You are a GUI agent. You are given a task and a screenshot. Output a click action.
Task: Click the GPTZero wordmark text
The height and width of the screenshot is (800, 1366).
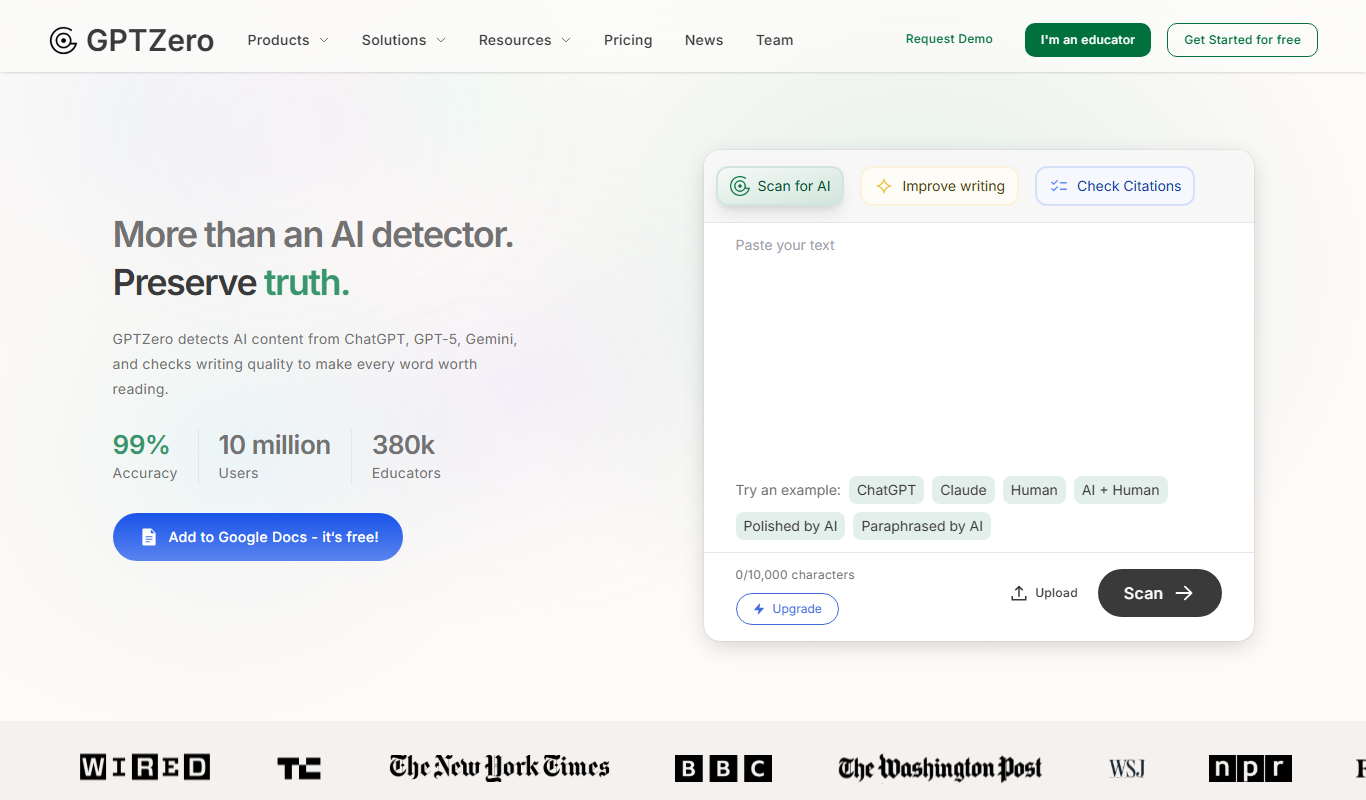pos(150,40)
